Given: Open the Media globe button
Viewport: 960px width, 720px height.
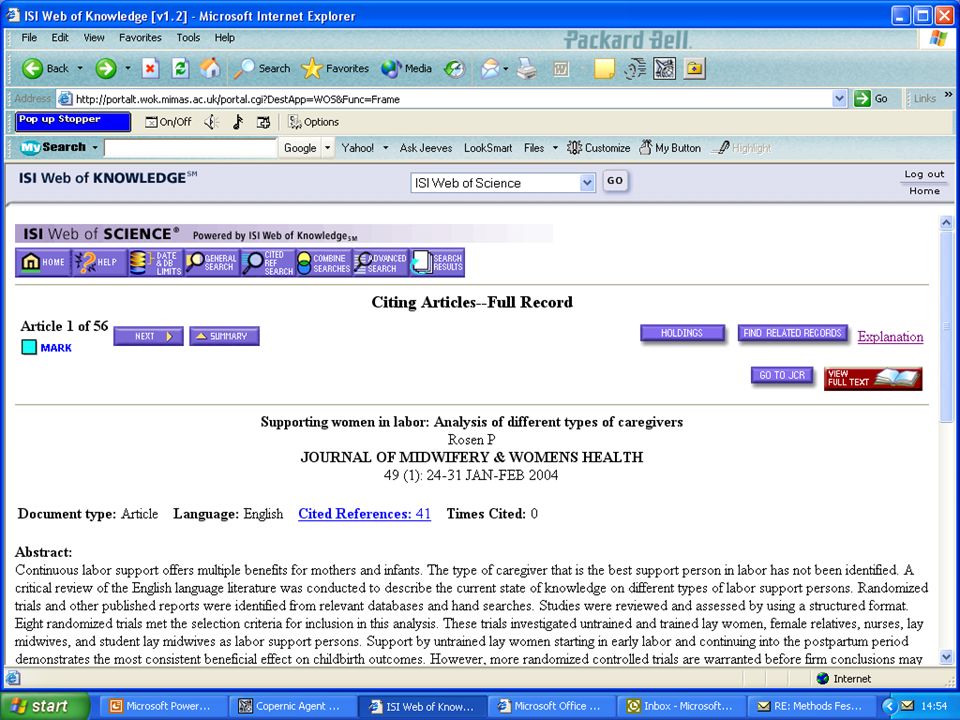Looking at the screenshot, I should (406, 69).
